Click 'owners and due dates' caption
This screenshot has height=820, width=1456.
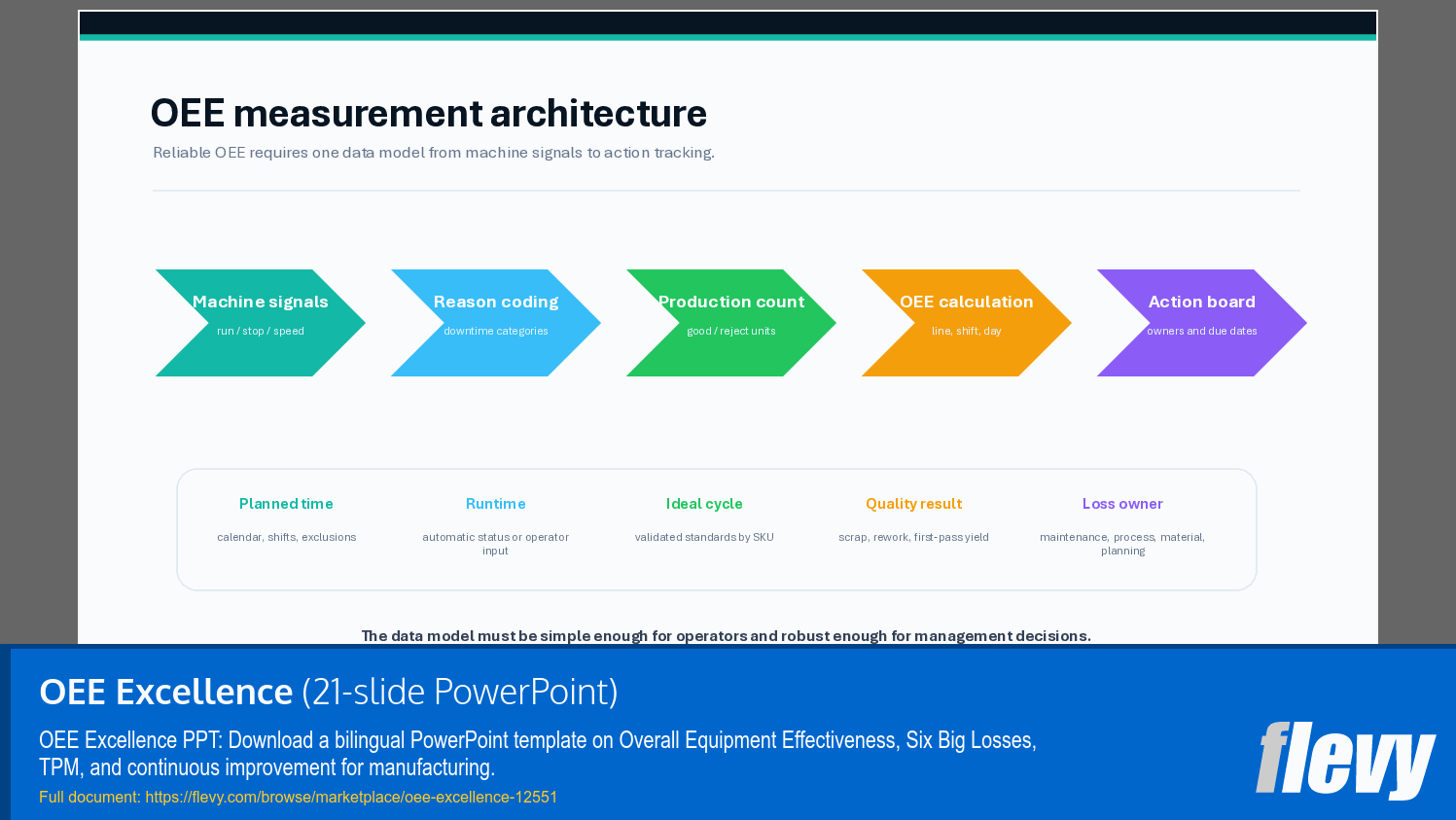(x=1202, y=331)
